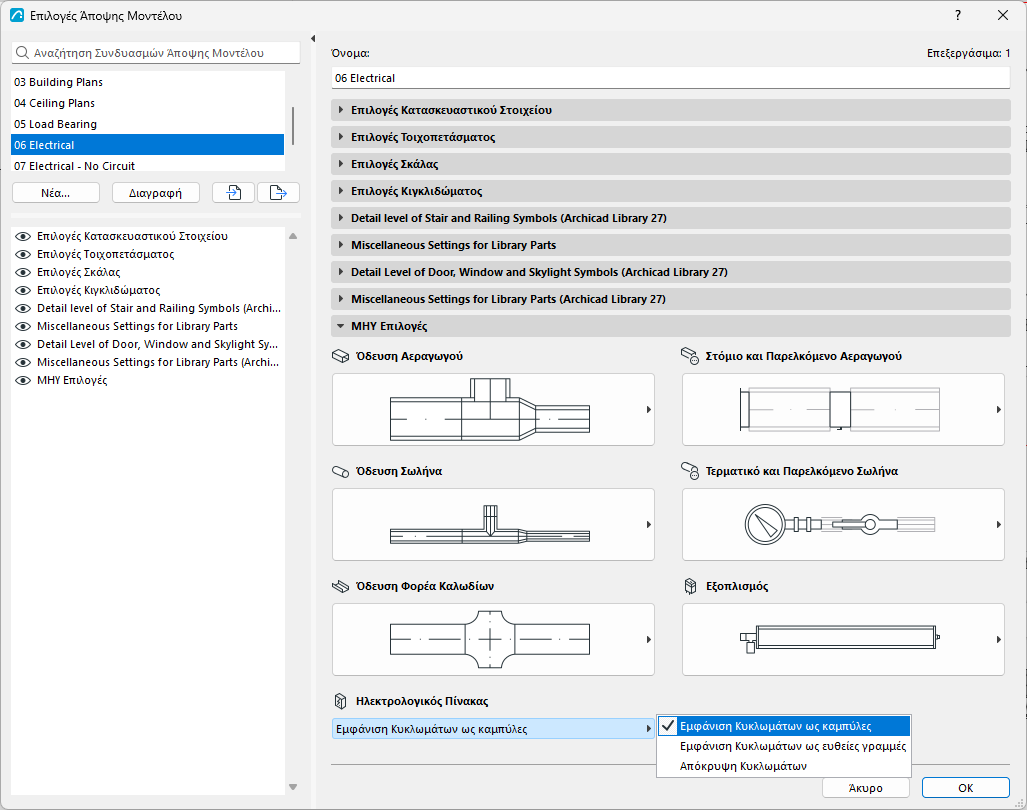Viewport: 1027px width, 810px height.
Task: Click the Διαγραφή button
Action: [x=155, y=193]
